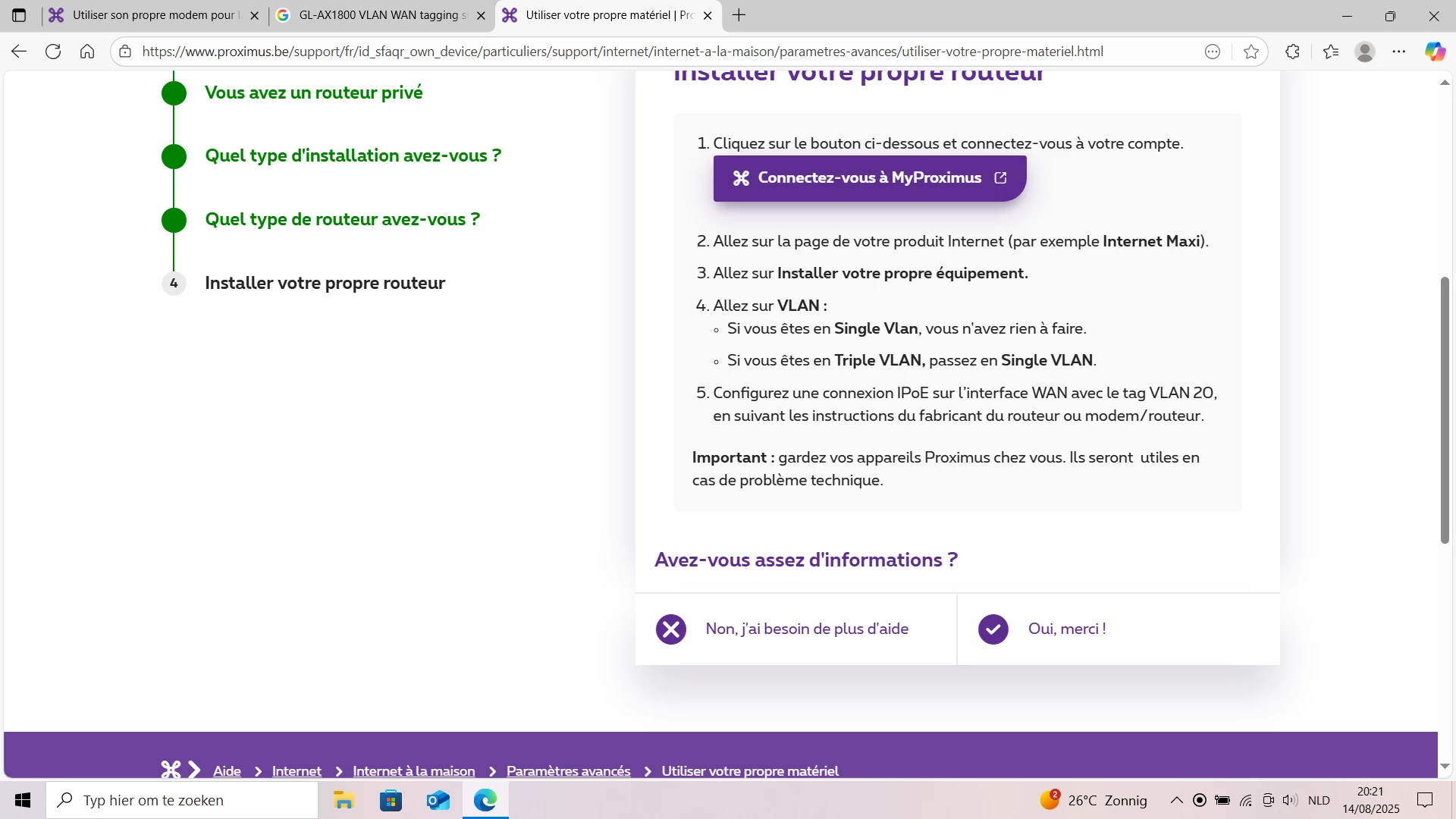Expand 'Quel type de routeur avez-vous ?' step
Image resolution: width=1456 pixels, height=819 pixels.
pos(342,219)
